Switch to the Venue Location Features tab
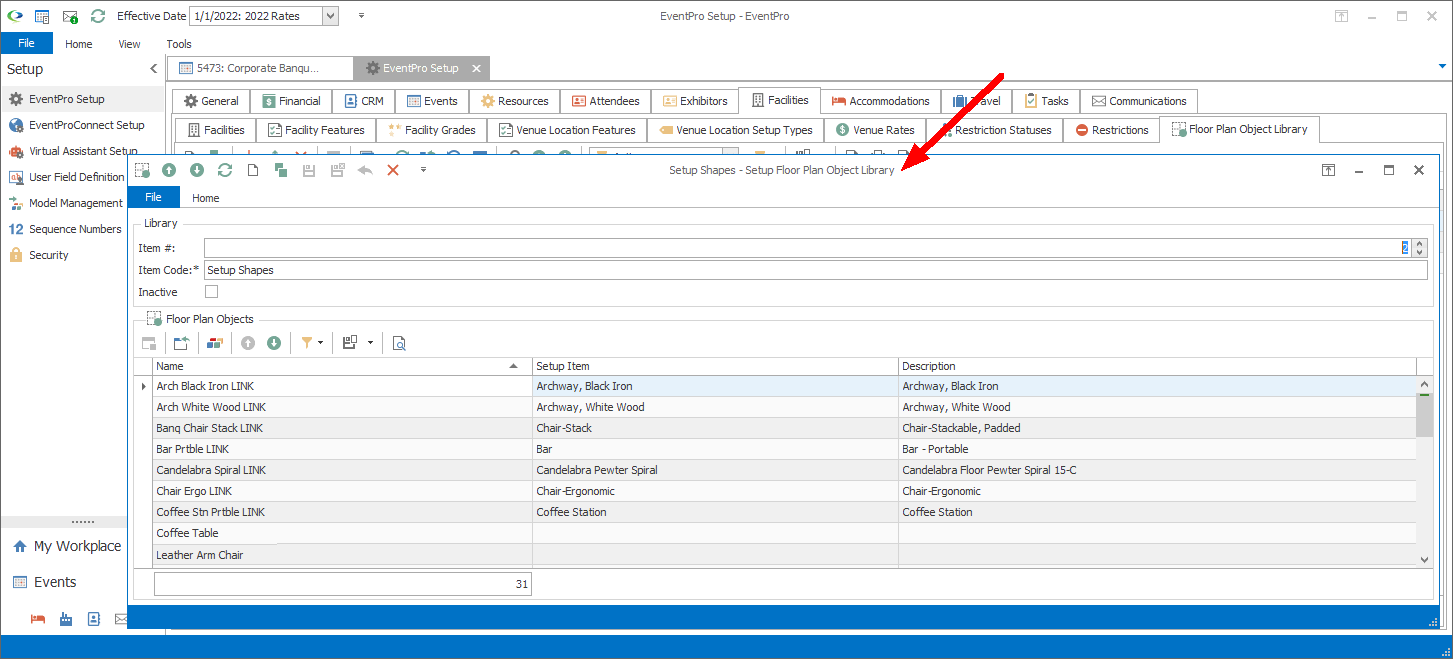 pyautogui.click(x=567, y=130)
